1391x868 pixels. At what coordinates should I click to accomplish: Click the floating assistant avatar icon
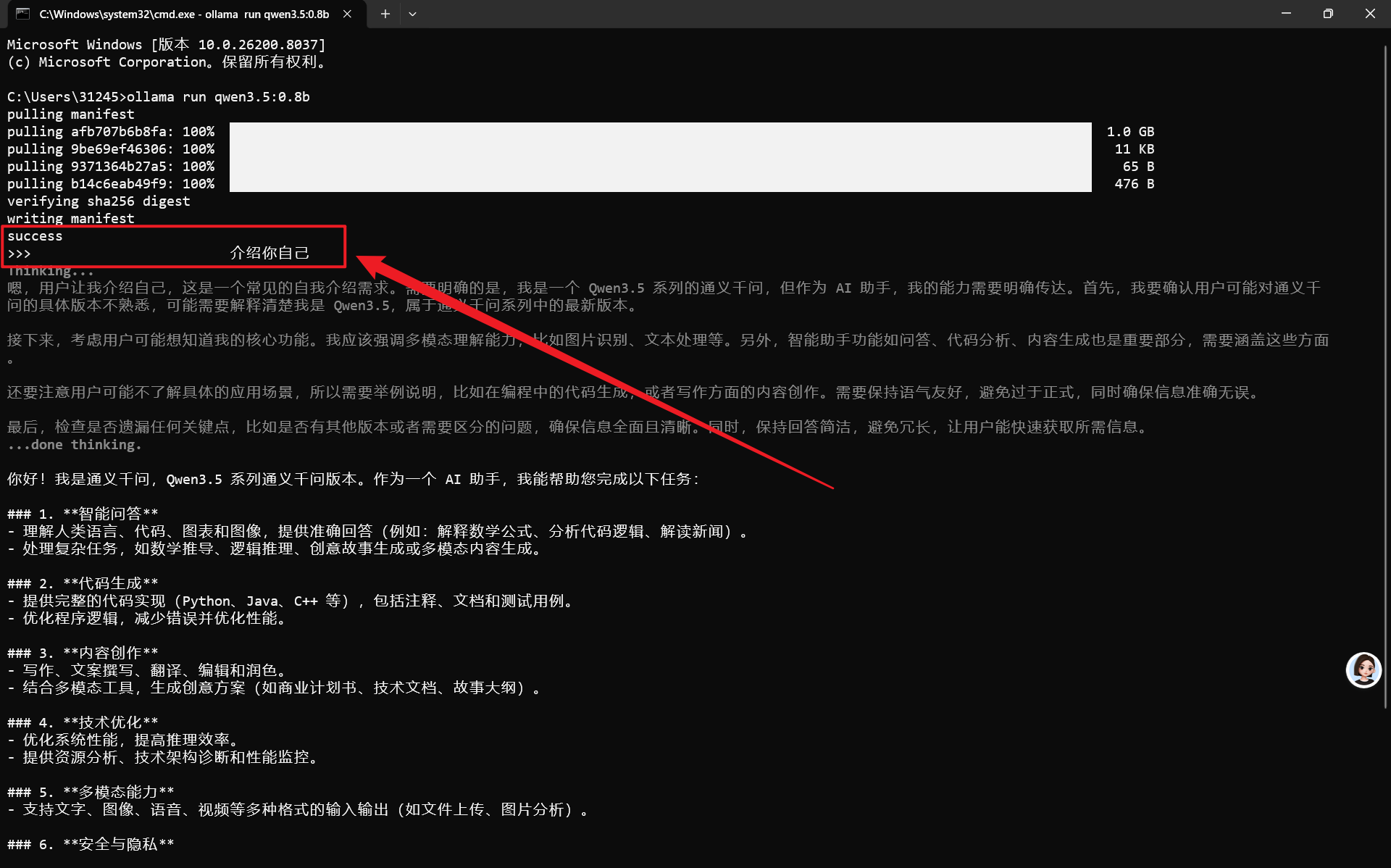[1363, 669]
